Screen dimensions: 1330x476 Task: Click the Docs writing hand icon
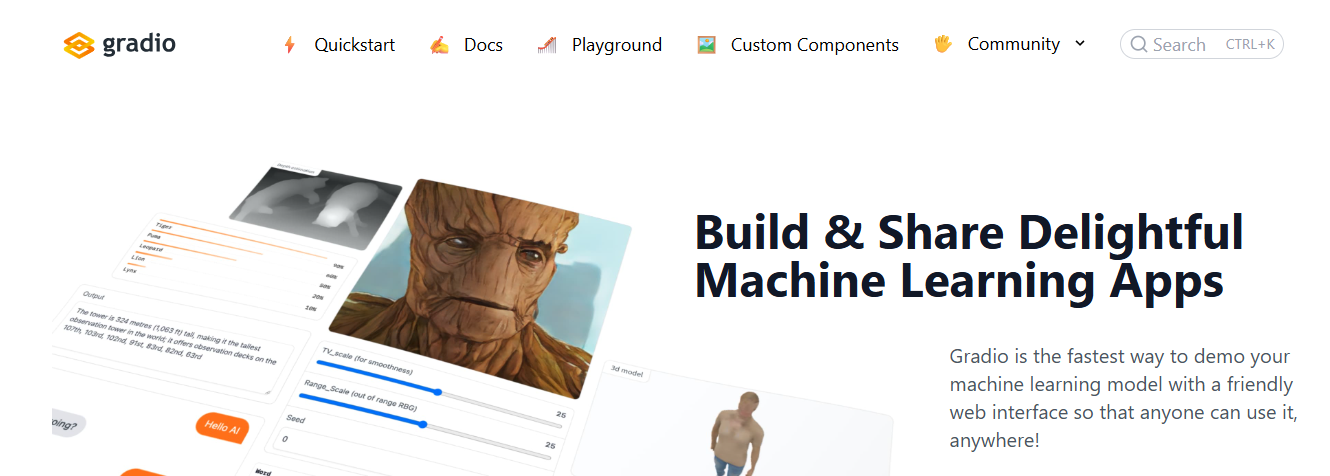[x=439, y=45]
